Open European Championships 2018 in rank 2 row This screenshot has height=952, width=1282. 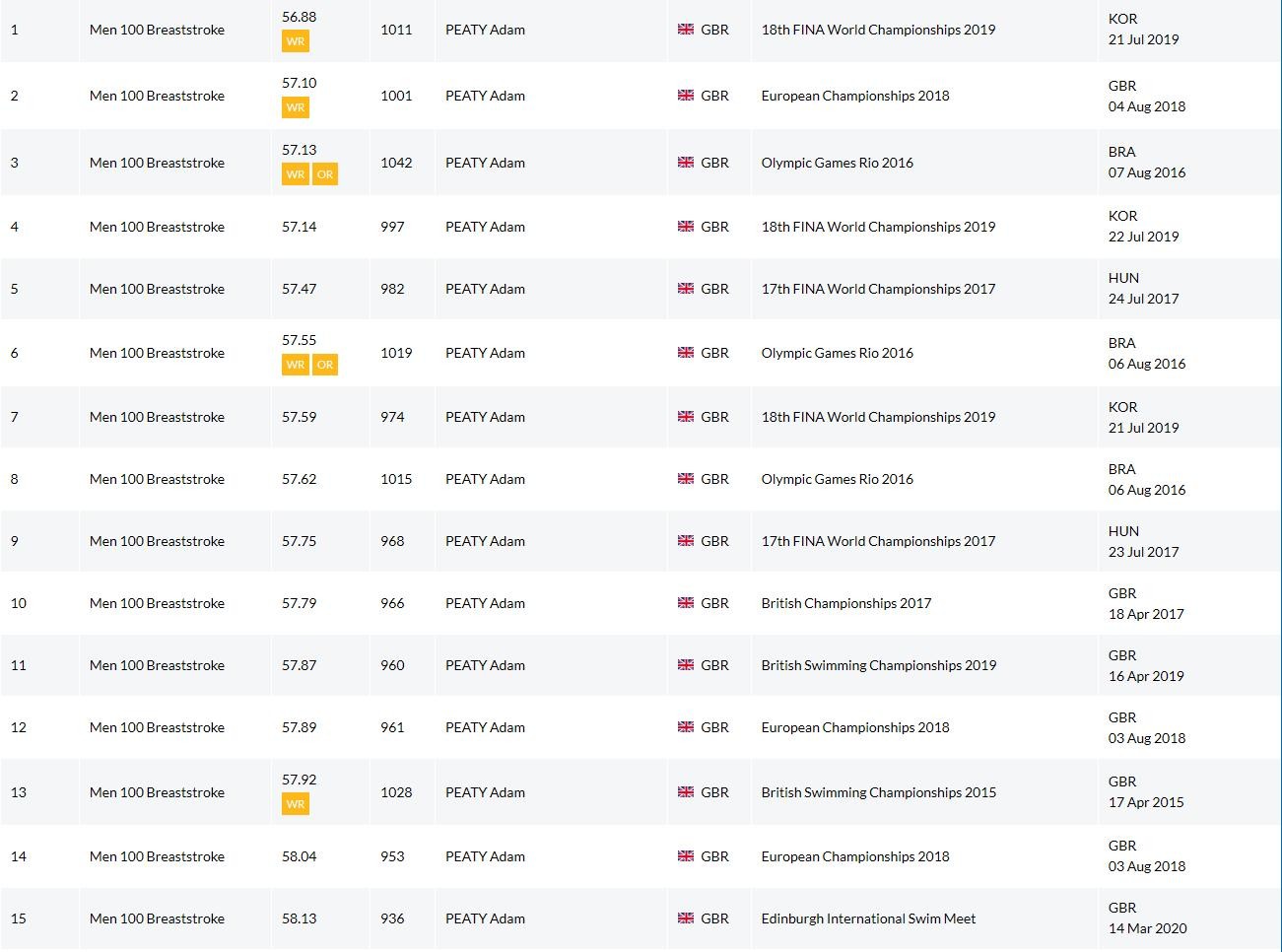tap(854, 96)
